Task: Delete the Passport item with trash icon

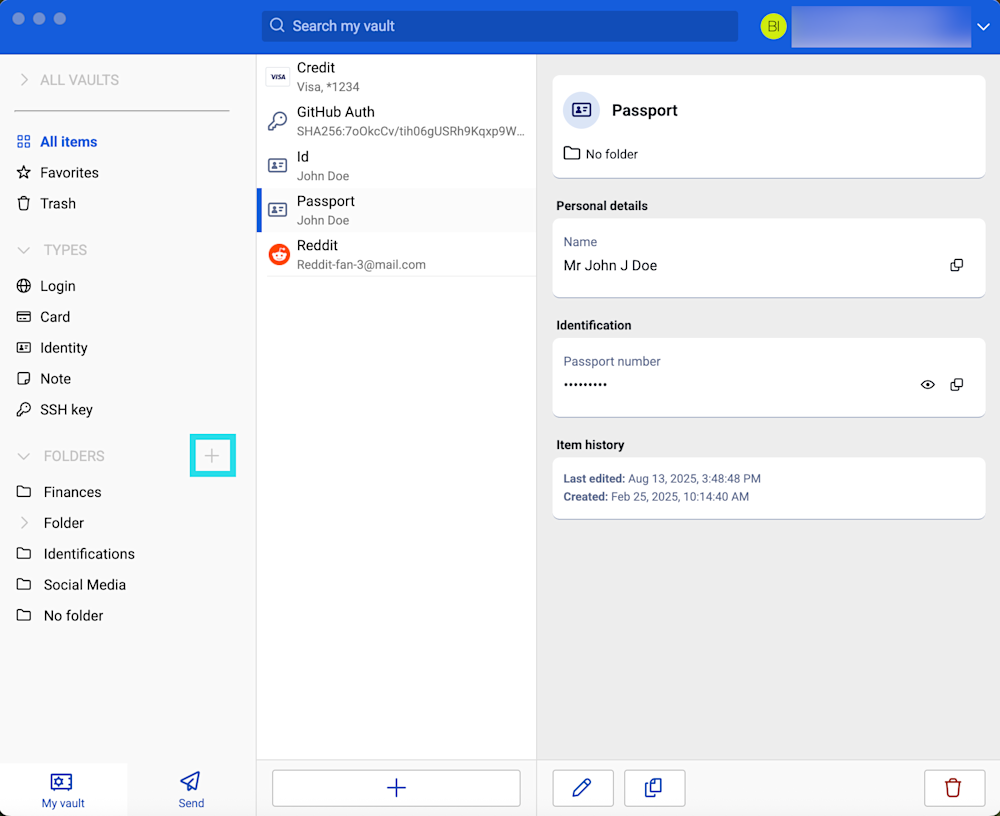Action: tap(953, 788)
